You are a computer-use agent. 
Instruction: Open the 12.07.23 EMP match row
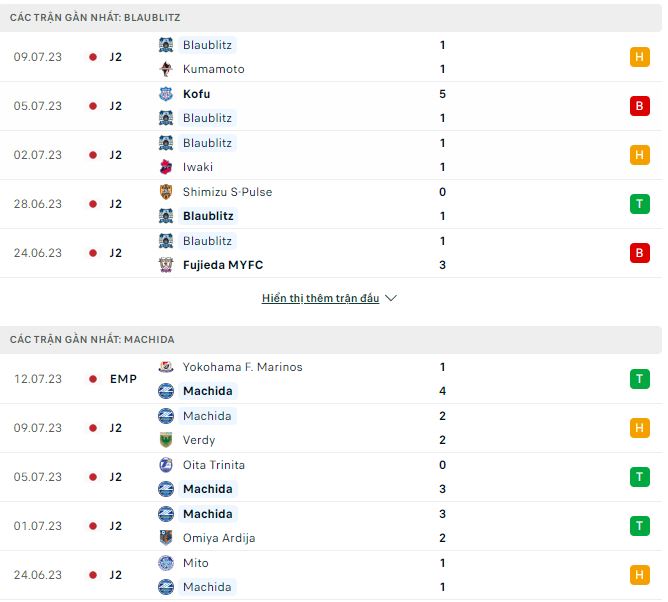(x=330, y=379)
